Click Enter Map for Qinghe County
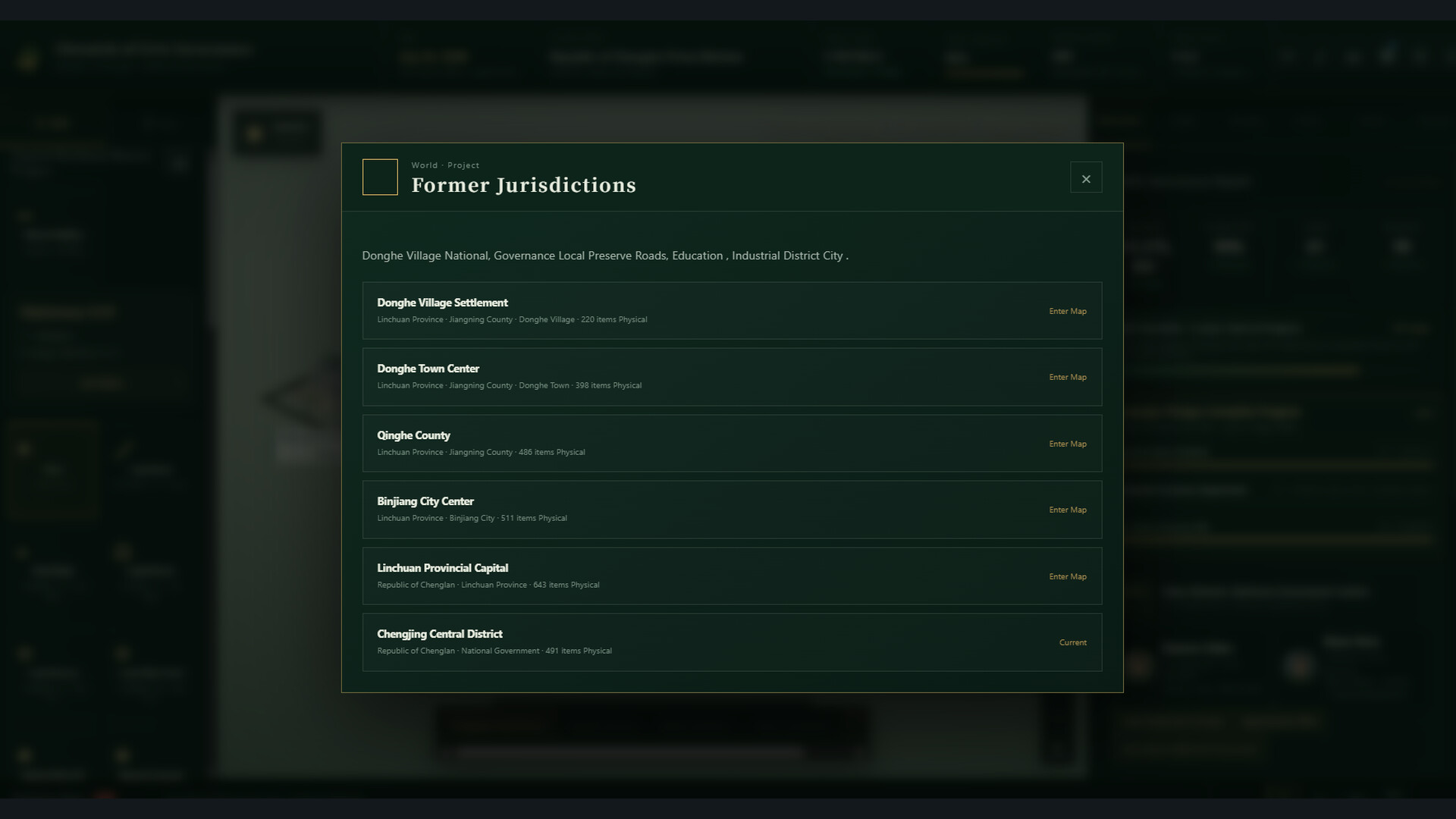1456x819 pixels. tap(1068, 444)
